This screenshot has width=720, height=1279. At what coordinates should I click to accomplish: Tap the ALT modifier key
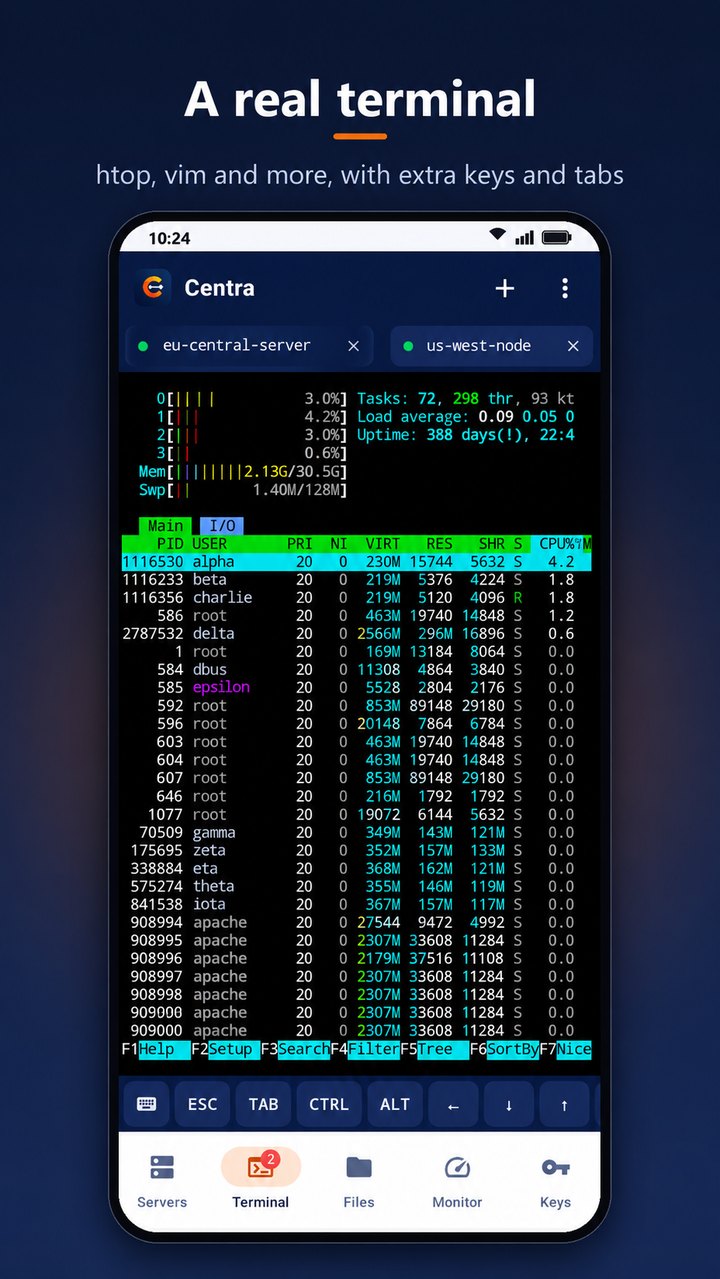395,1104
